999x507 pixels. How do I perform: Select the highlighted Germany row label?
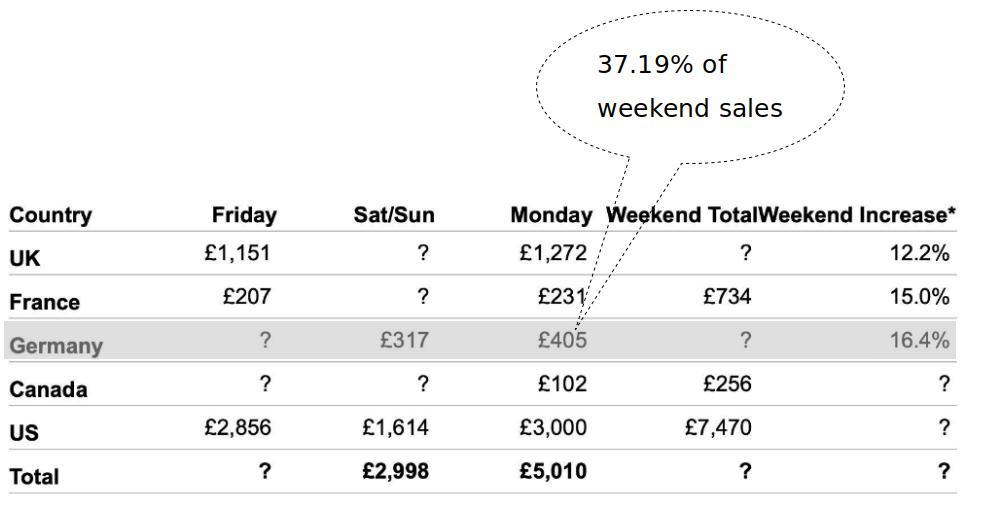click(56, 346)
